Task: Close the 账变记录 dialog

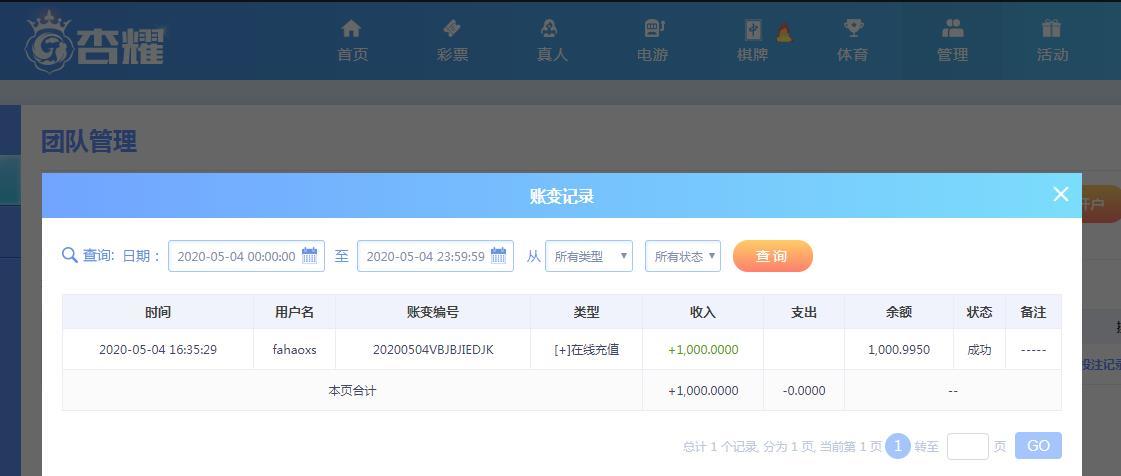Action: coord(1061,194)
